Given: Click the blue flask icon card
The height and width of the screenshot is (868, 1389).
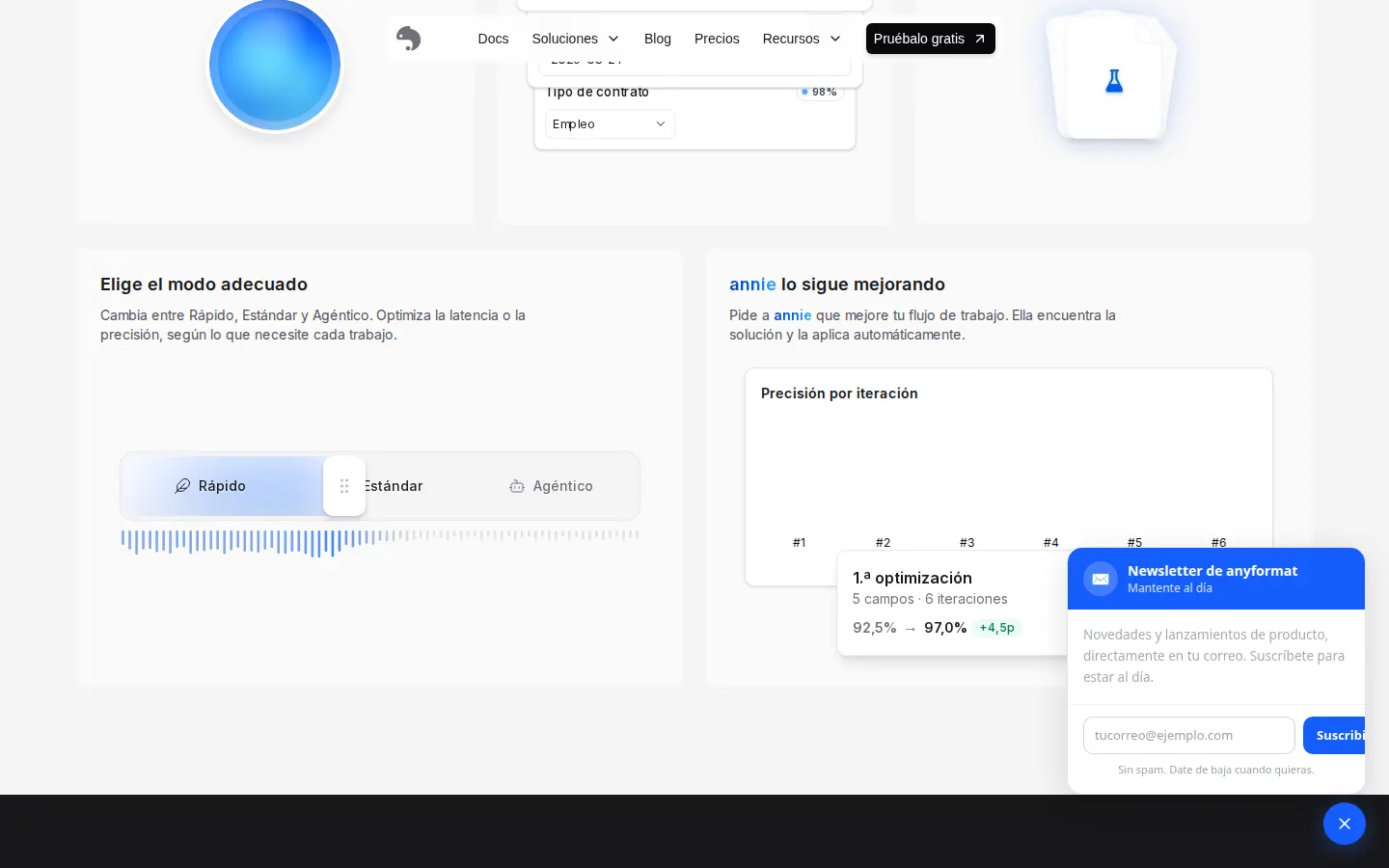Looking at the screenshot, I should pyautogui.click(x=1114, y=81).
